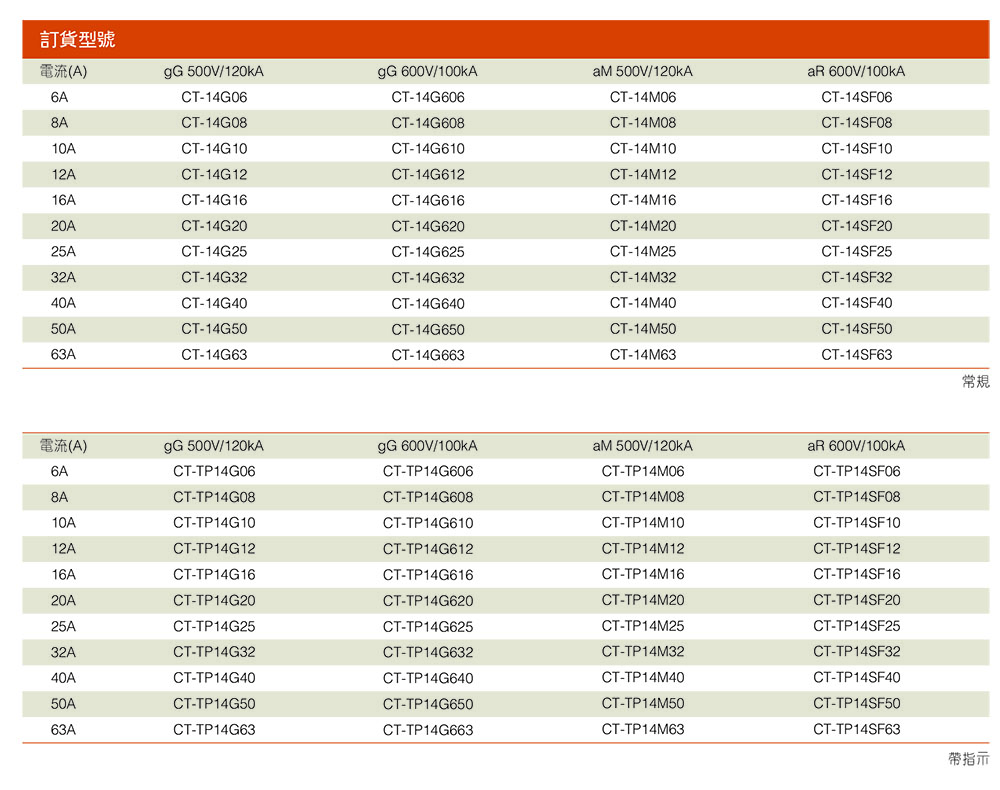Select part number CT-TP14M25
Screen dimensions: 1000x790
(x=643, y=626)
